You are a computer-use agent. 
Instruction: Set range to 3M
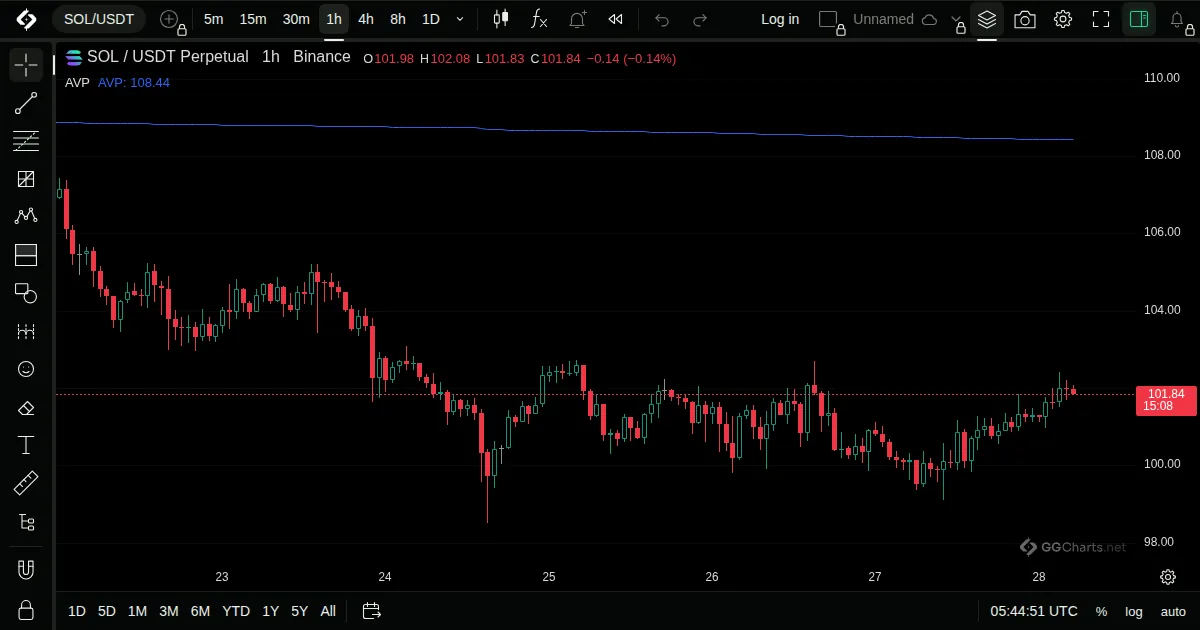point(169,611)
